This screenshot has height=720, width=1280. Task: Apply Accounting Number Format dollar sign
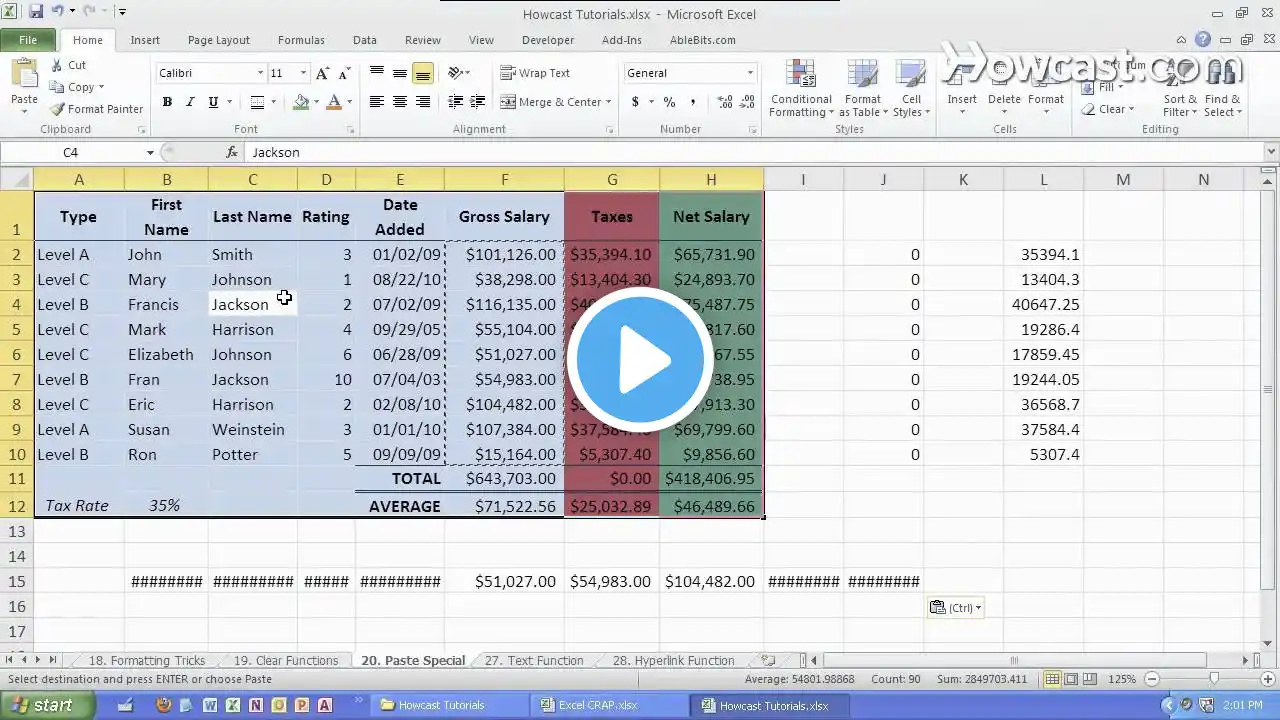click(635, 102)
